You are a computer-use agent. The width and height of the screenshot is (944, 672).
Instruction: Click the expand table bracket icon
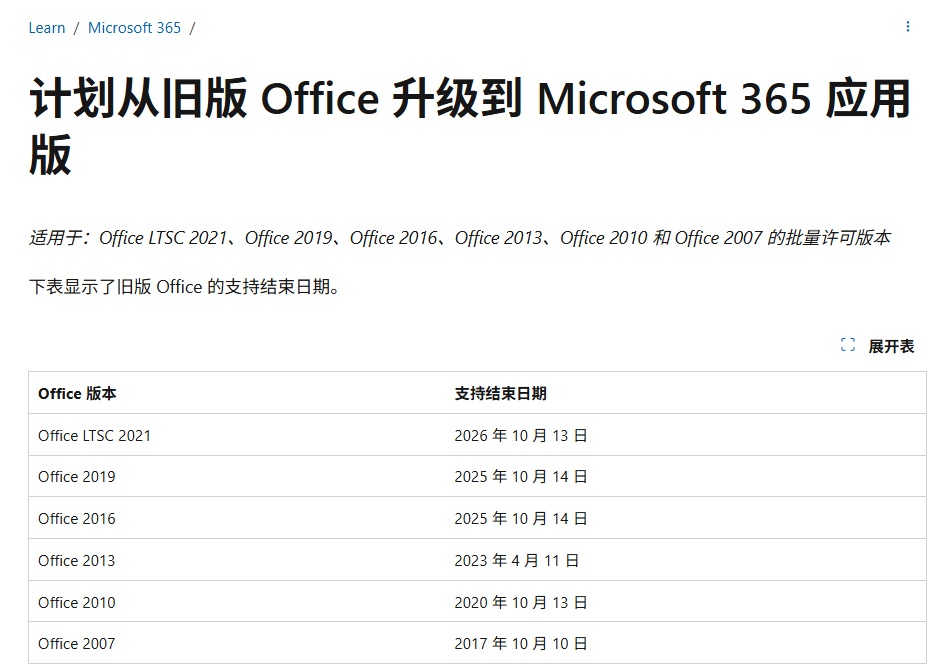pyautogui.click(x=848, y=345)
